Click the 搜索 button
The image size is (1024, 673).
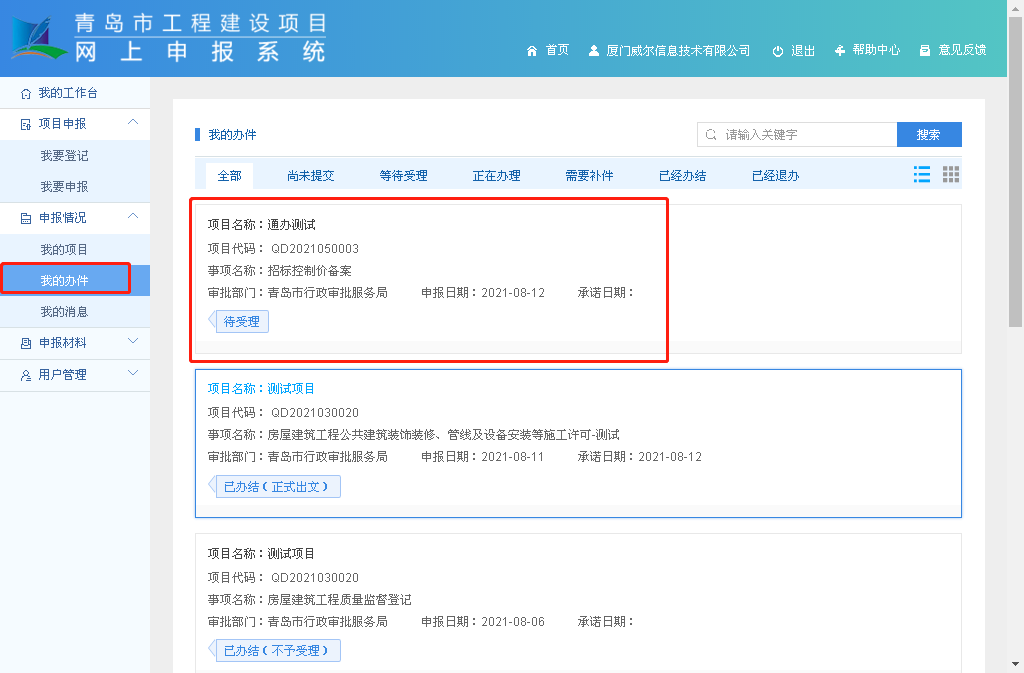(x=929, y=135)
